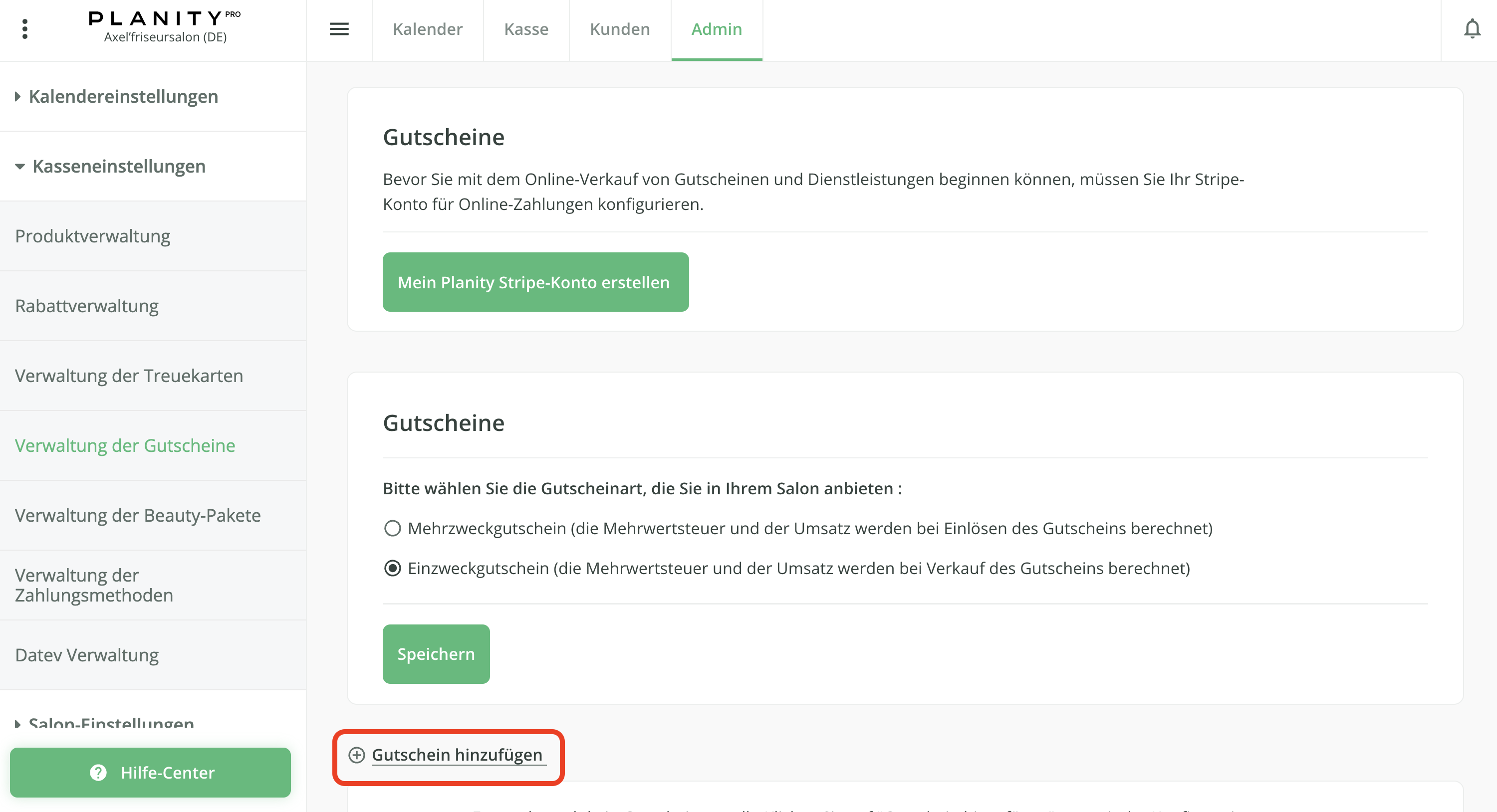
Task: Switch to the Kalender tab
Action: 427,29
